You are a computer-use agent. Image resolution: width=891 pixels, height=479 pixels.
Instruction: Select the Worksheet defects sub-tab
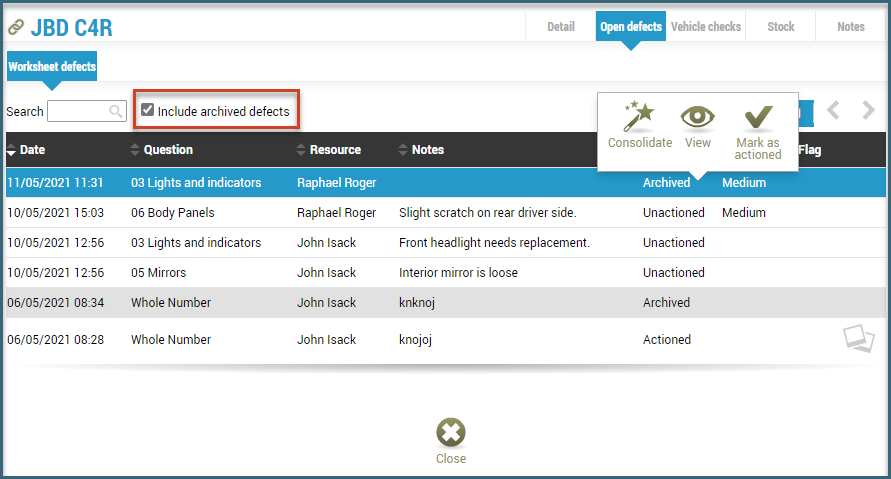pos(52,66)
